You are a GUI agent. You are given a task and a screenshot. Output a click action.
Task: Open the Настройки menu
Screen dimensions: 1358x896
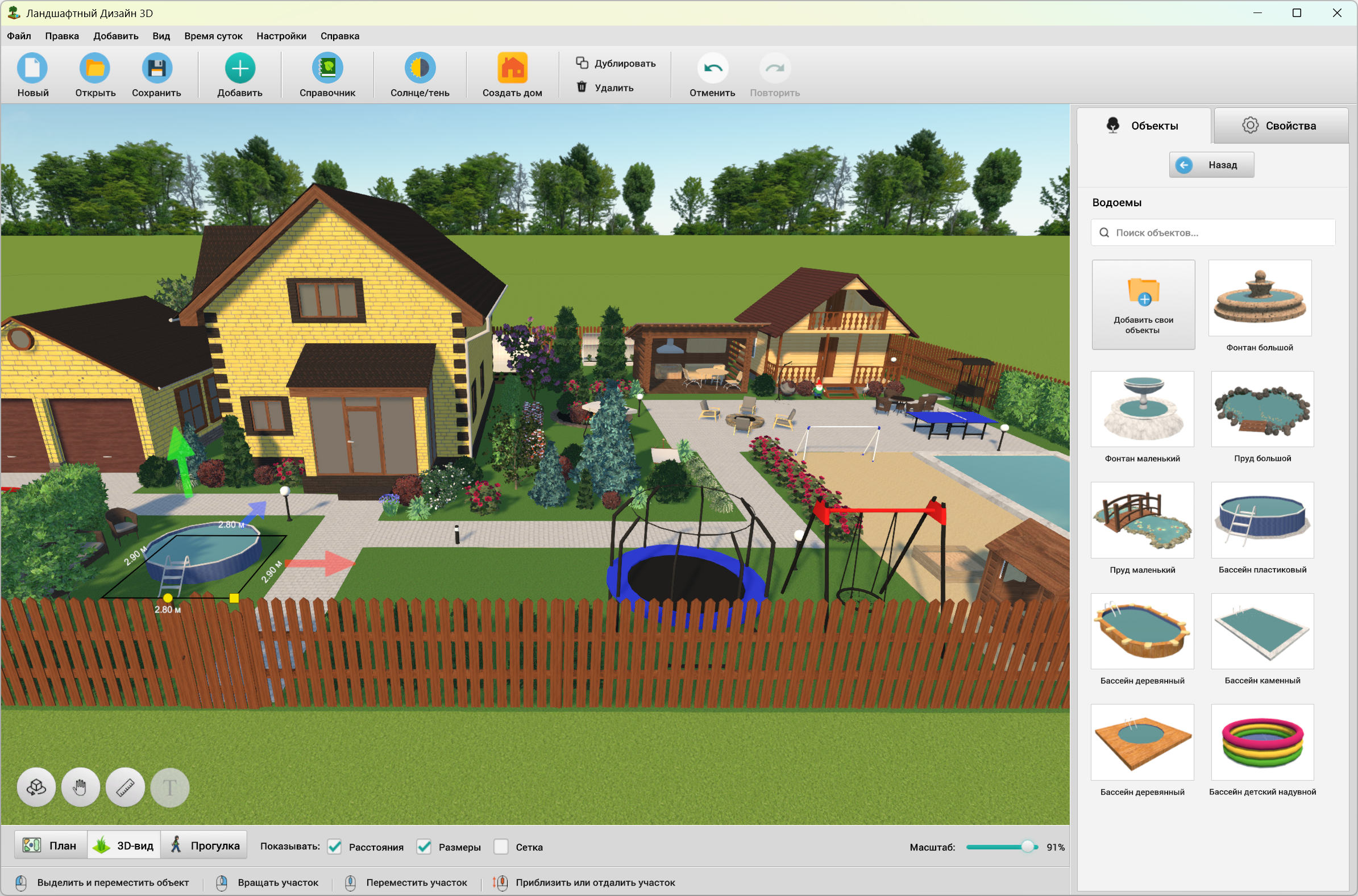[x=281, y=36]
